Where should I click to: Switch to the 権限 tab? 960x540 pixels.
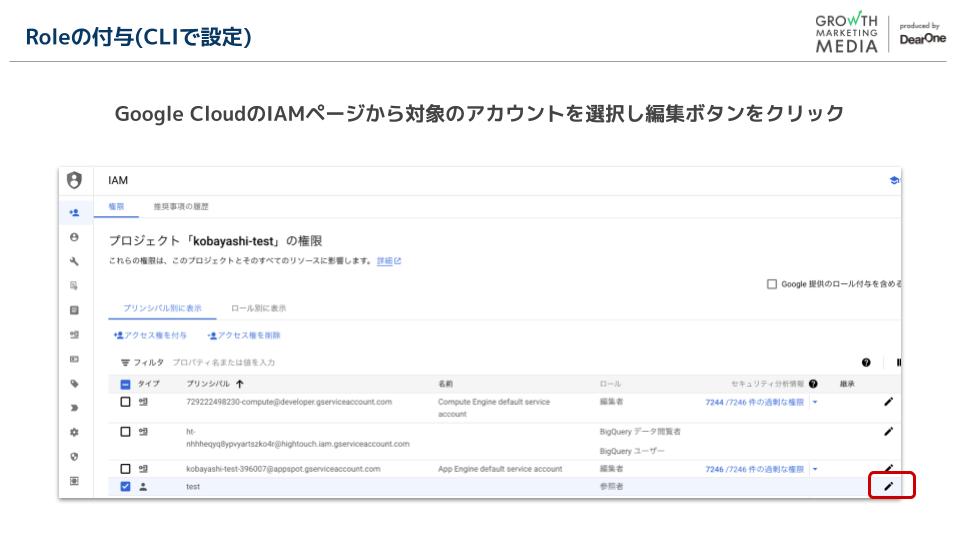pyautogui.click(x=116, y=207)
